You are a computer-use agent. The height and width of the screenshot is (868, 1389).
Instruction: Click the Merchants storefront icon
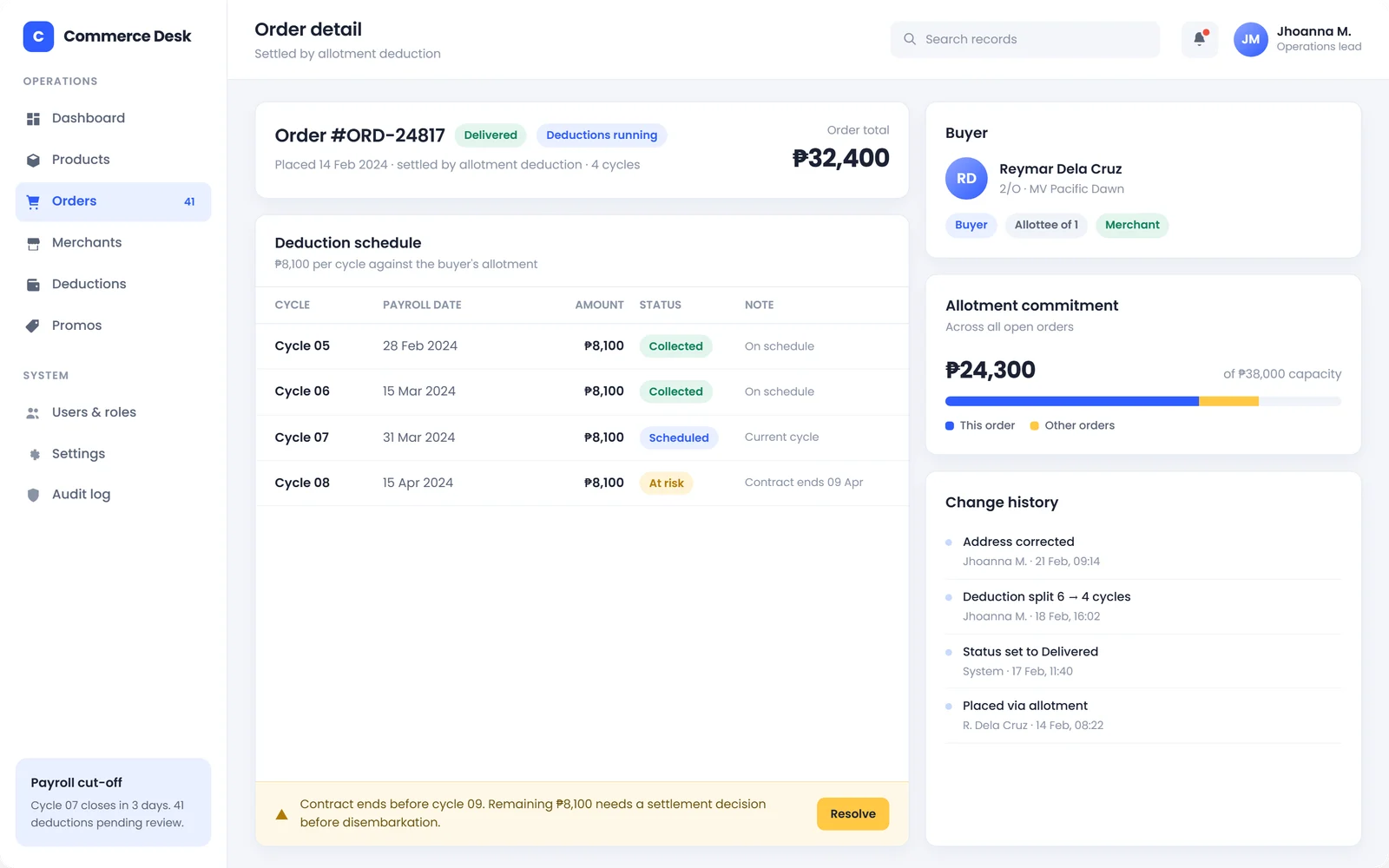pyautogui.click(x=33, y=243)
